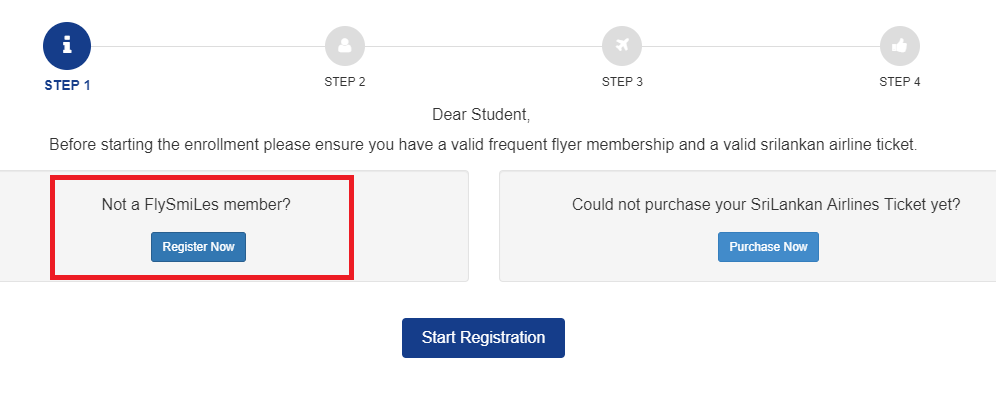Screen dimensions: 996x416
Task: Click the Step 4 thumbs-up icon
Action: (x=899, y=46)
